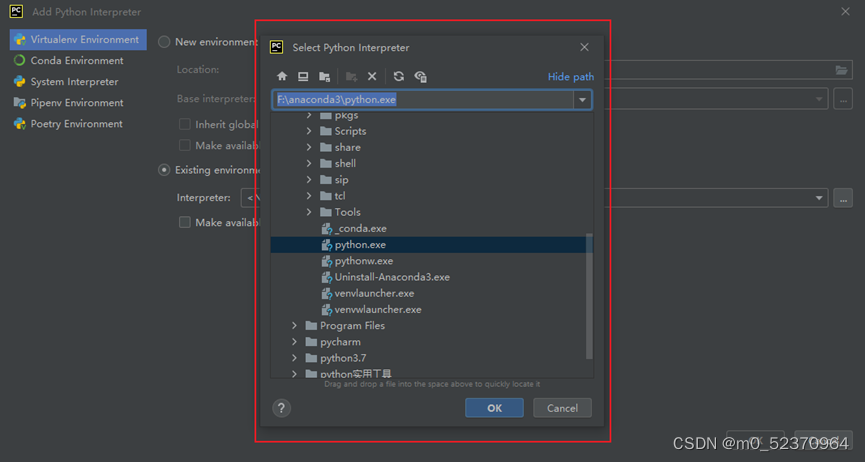Click the browse button next to Interpreter
Screen dimensions: 865x462
click(843, 198)
